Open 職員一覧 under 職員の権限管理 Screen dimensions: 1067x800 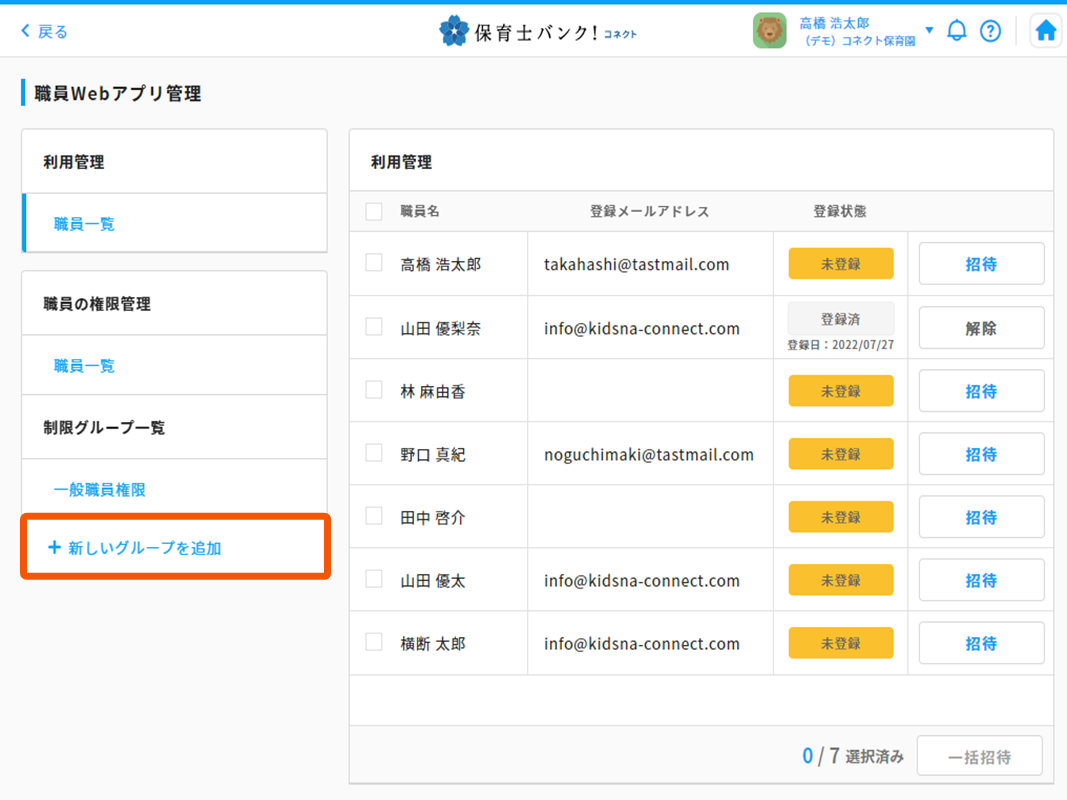tap(84, 366)
